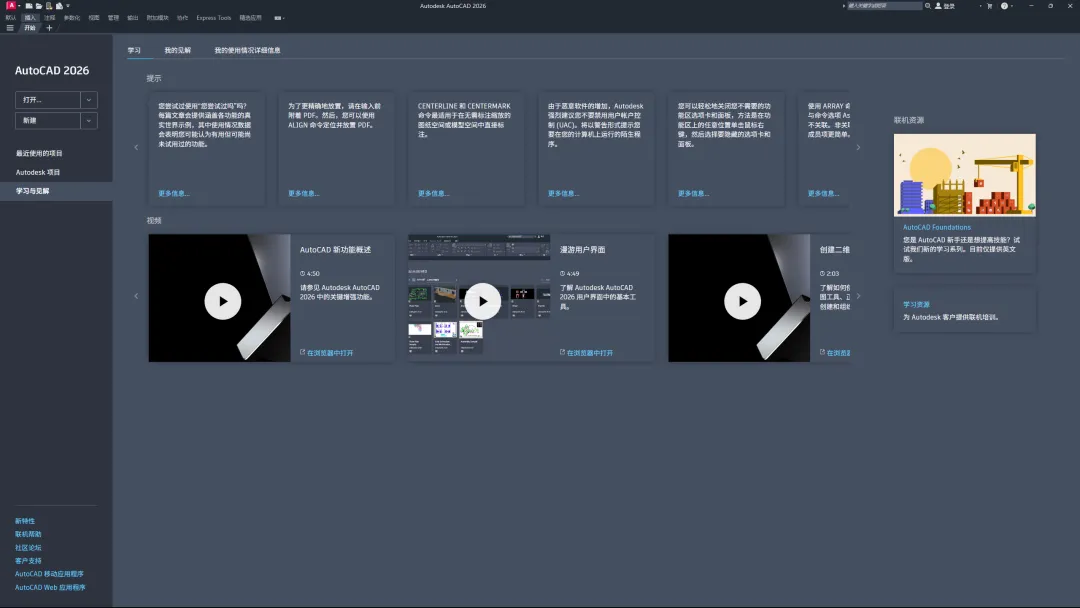Open the Autodesk App Store cart icon

(990, 6)
